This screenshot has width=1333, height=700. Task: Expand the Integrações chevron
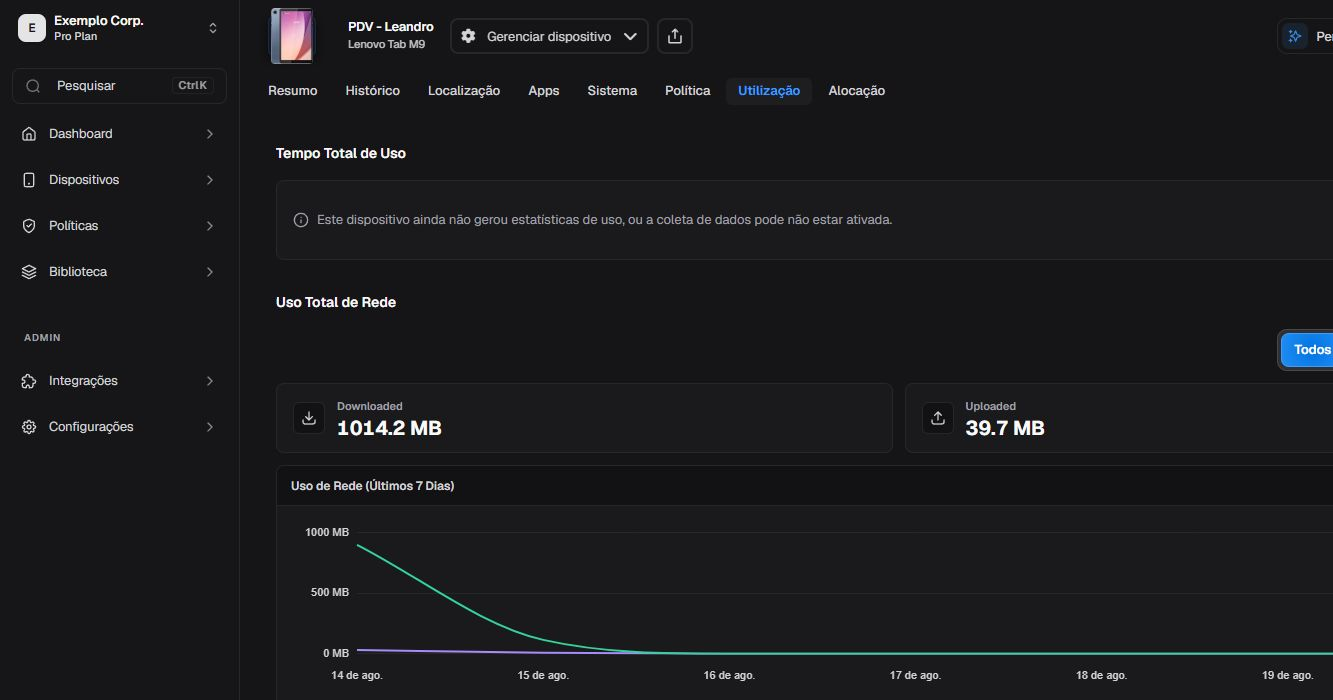[210, 381]
